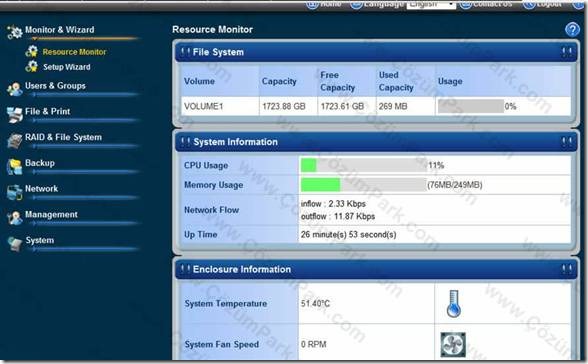The image size is (588, 364).
Task: Click the System Temperature row label
Action: coord(226,304)
